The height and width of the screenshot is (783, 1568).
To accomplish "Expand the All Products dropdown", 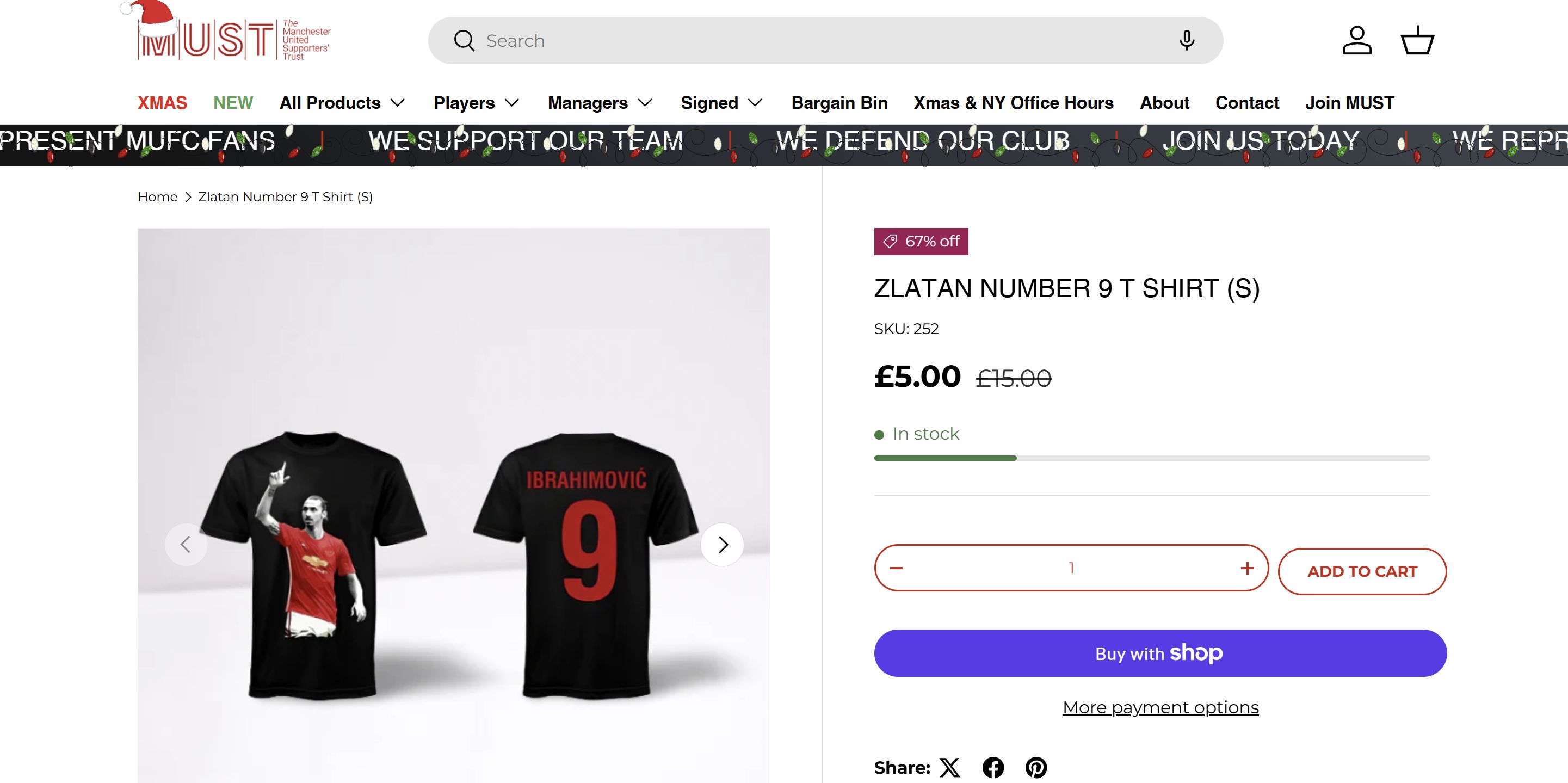I will (x=342, y=103).
